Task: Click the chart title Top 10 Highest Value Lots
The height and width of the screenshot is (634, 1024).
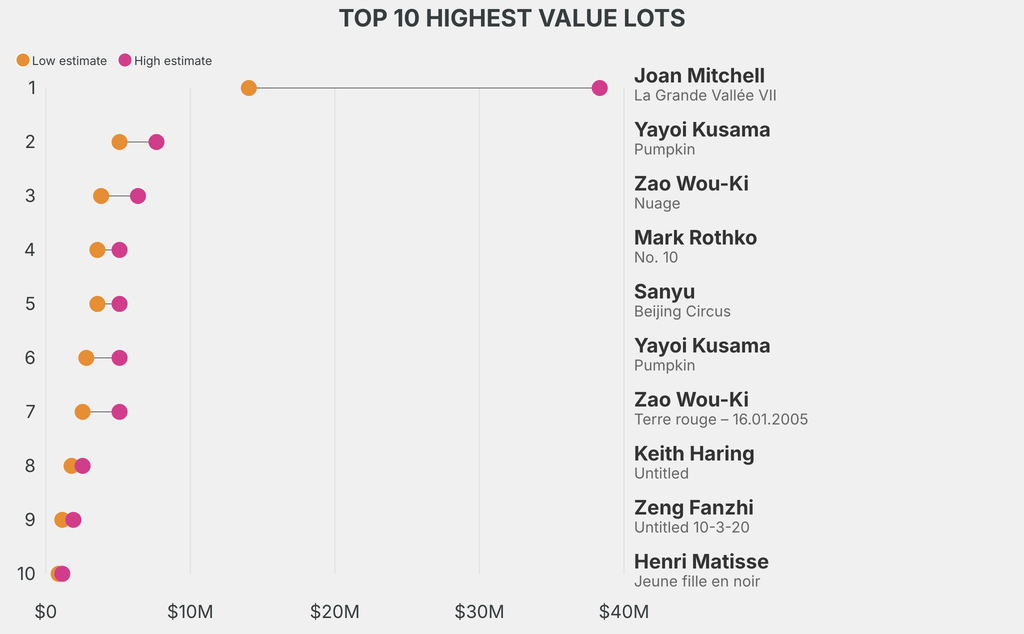Action: point(512,18)
